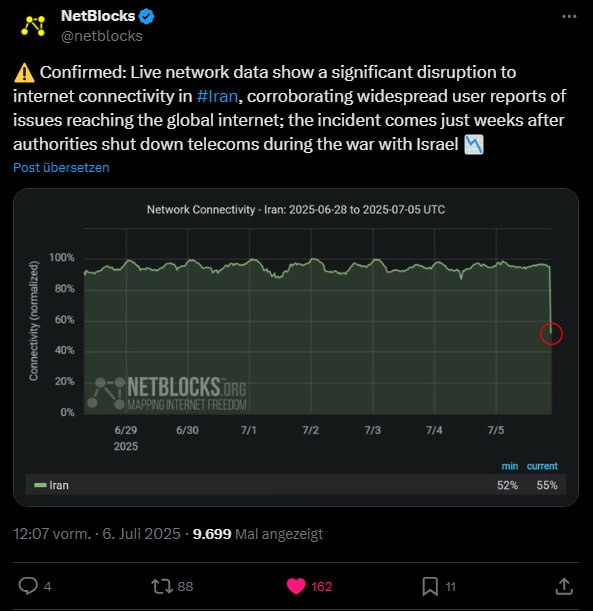Follow the #Iran hashtag link
Image resolution: width=593 pixels, height=611 pixels.
tap(217, 96)
